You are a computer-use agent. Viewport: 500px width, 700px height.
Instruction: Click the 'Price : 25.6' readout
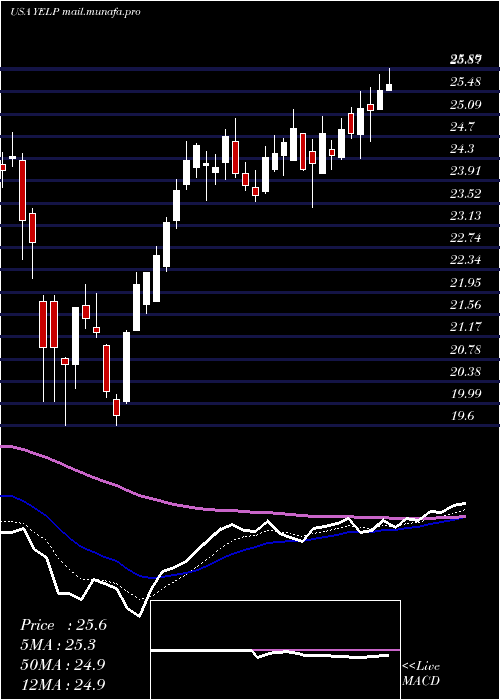pos(63,625)
